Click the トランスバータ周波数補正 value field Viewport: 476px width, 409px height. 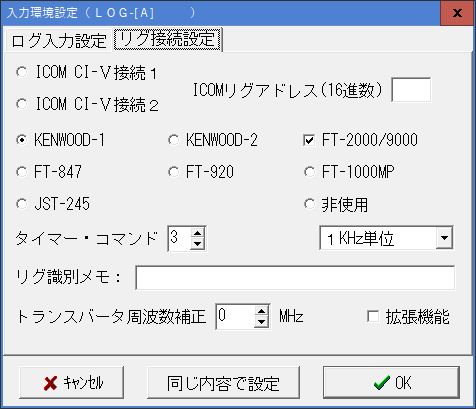point(235,316)
